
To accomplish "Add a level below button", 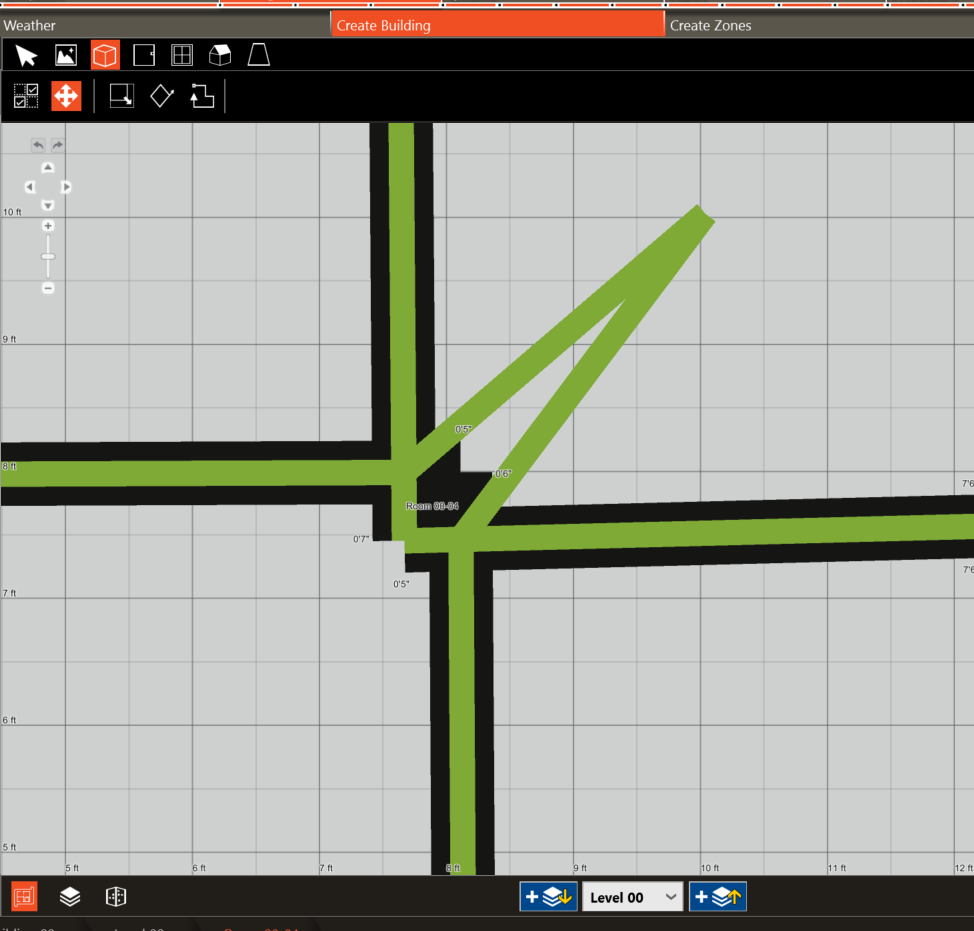I will pyautogui.click(x=548, y=897).
